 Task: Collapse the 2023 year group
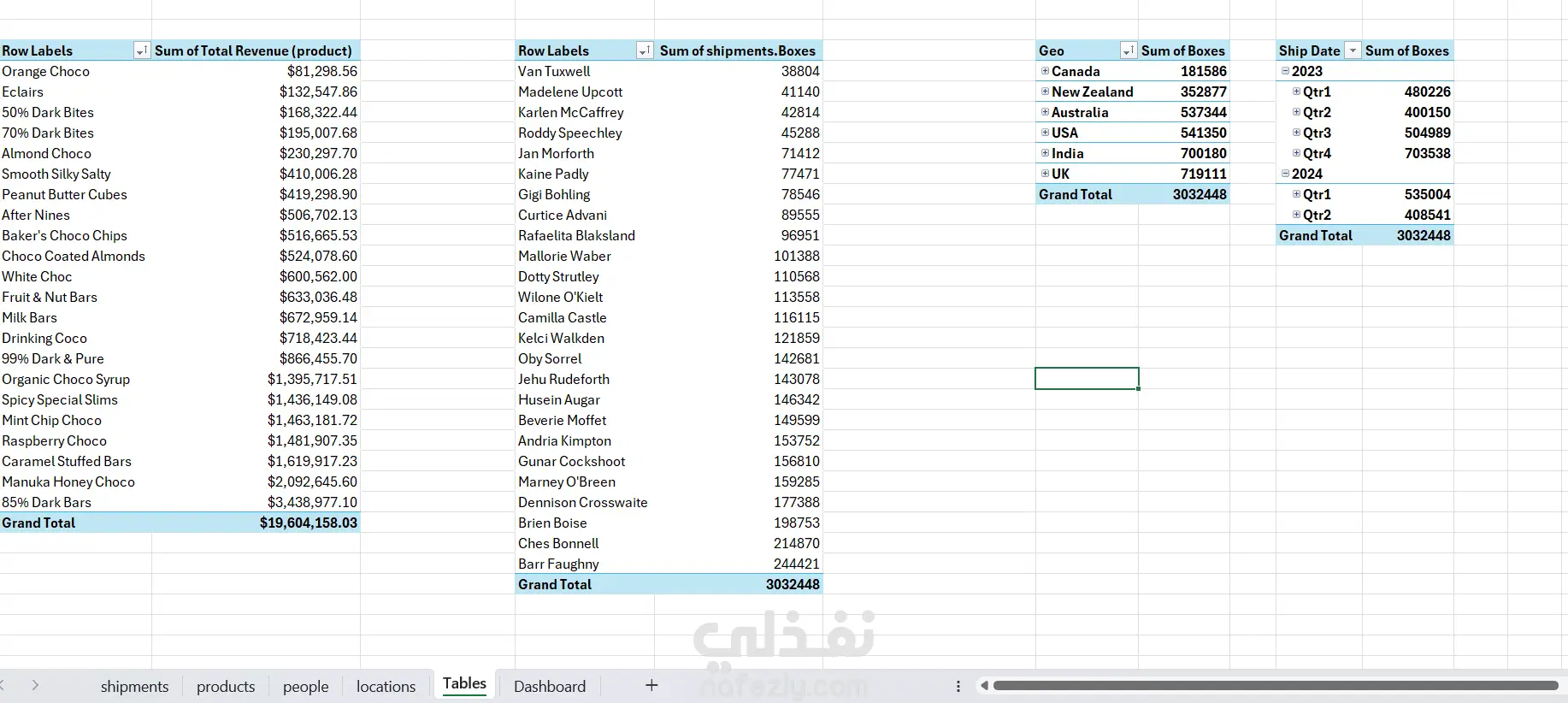[1285, 71]
